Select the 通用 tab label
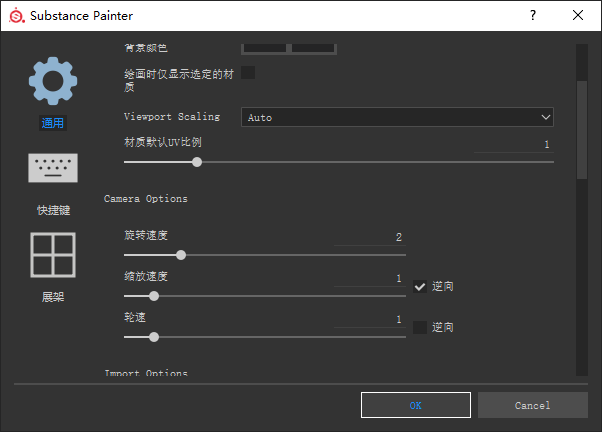 coord(52,123)
